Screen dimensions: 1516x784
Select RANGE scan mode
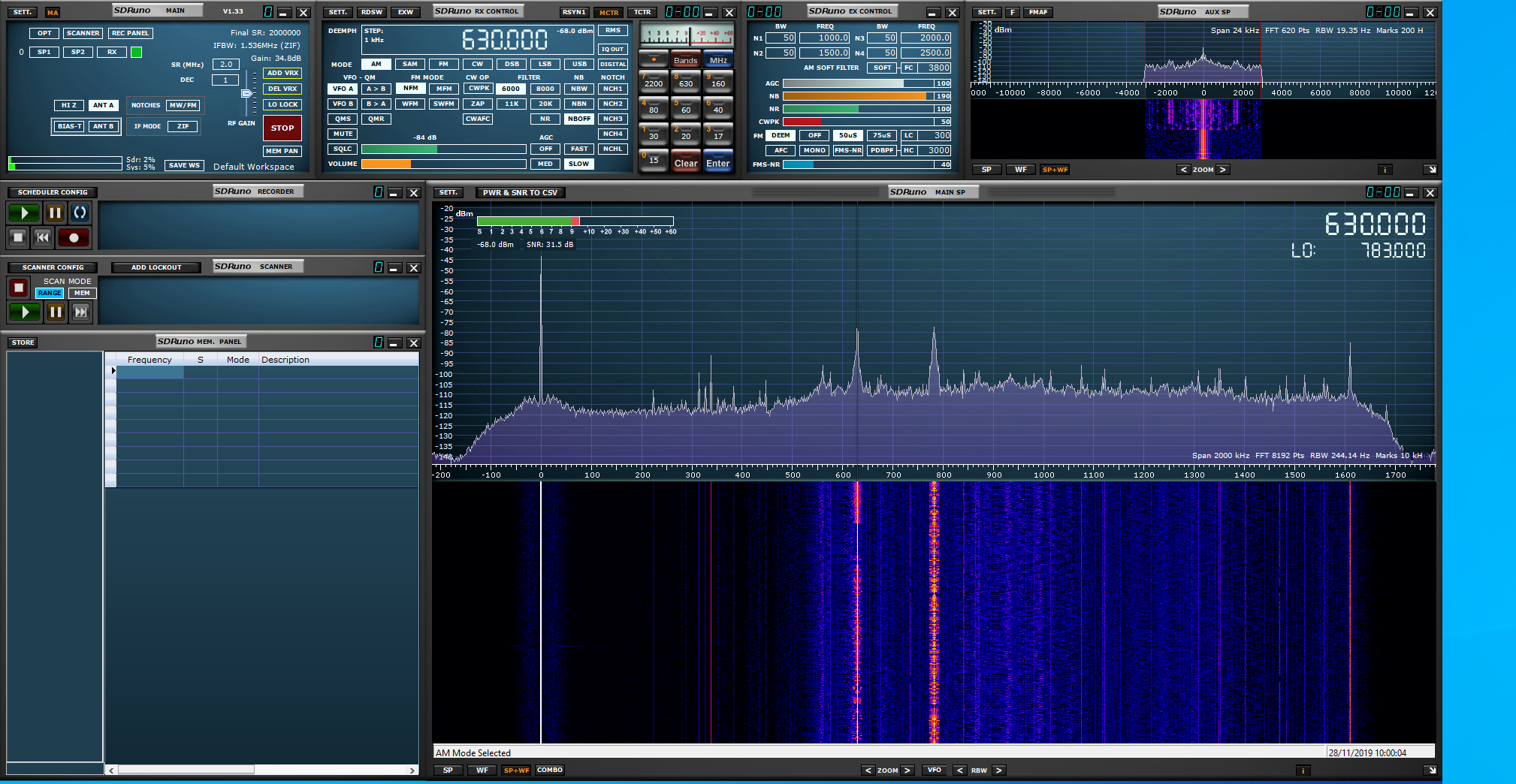pos(50,294)
